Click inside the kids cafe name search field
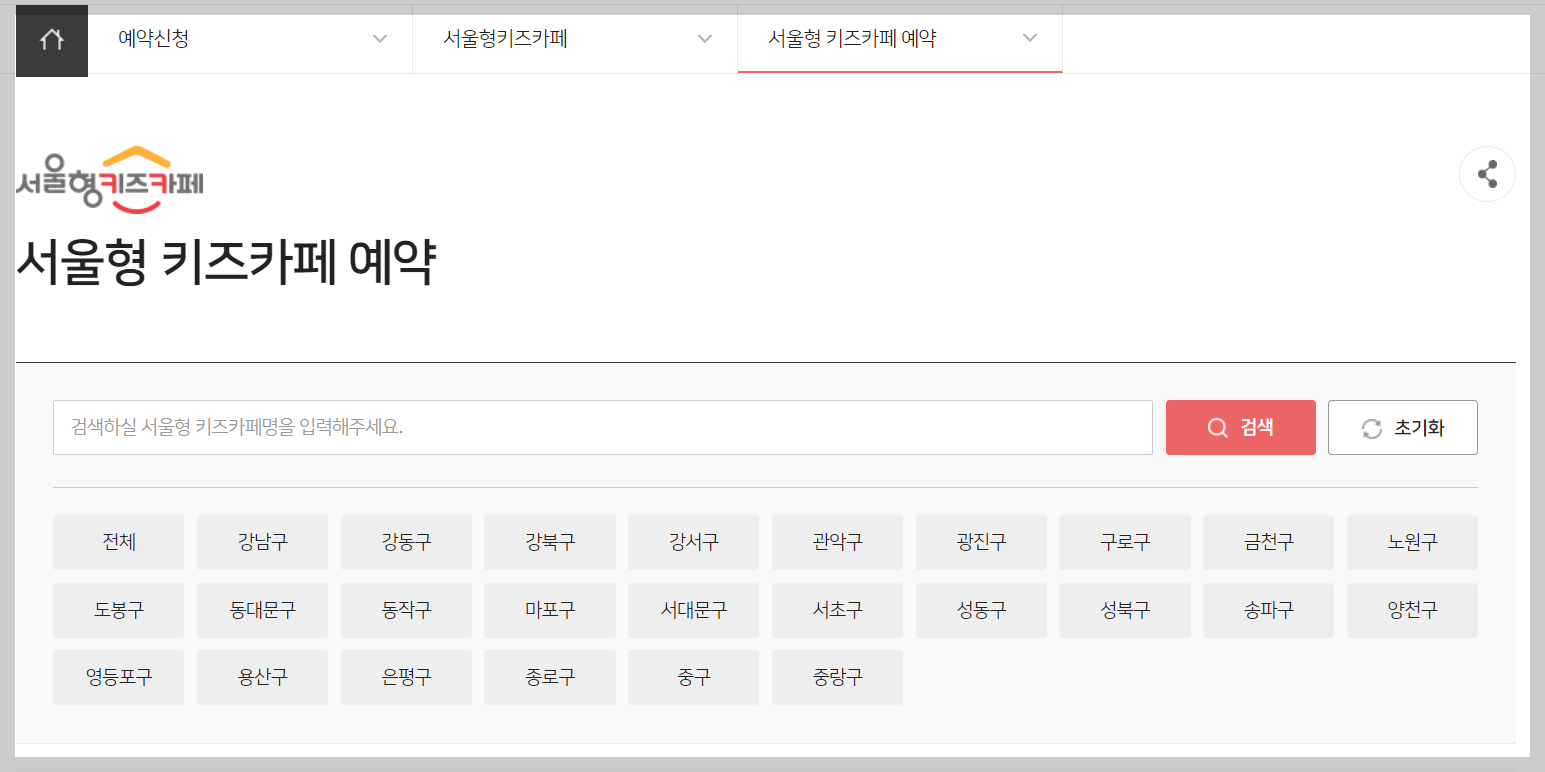Viewport: 1545px width, 772px height. click(602, 427)
